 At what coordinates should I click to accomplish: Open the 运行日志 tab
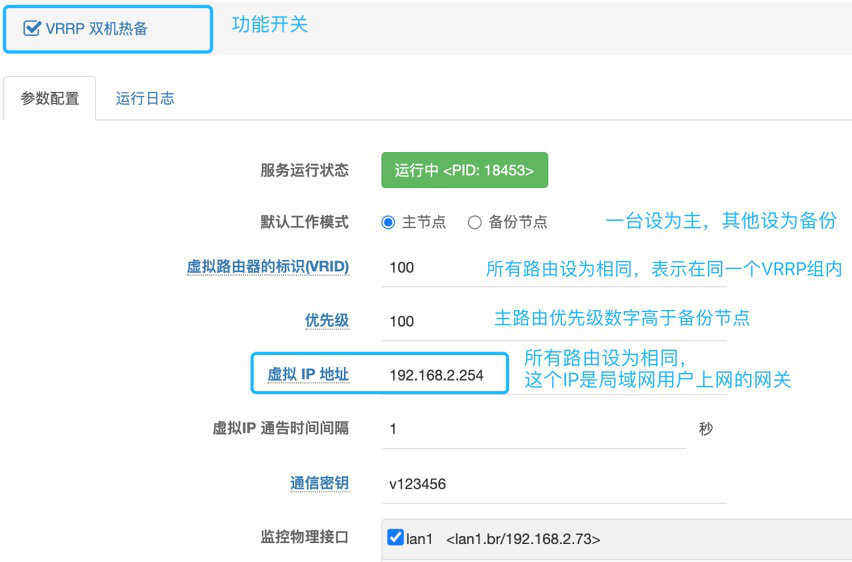[x=145, y=99]
